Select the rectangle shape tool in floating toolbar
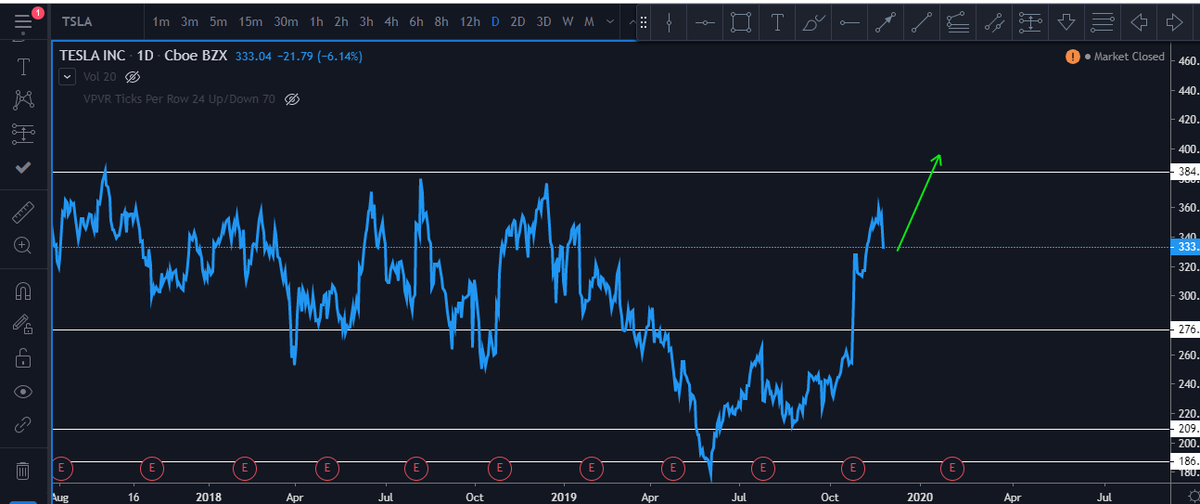1200x504 pixels. click(x=741, y=22)
